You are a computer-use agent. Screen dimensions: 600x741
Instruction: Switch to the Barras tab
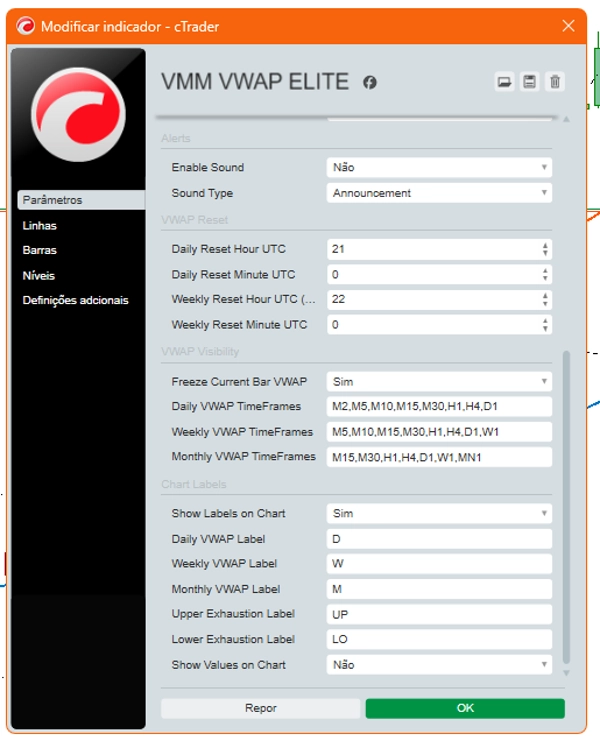coord(40,250)
